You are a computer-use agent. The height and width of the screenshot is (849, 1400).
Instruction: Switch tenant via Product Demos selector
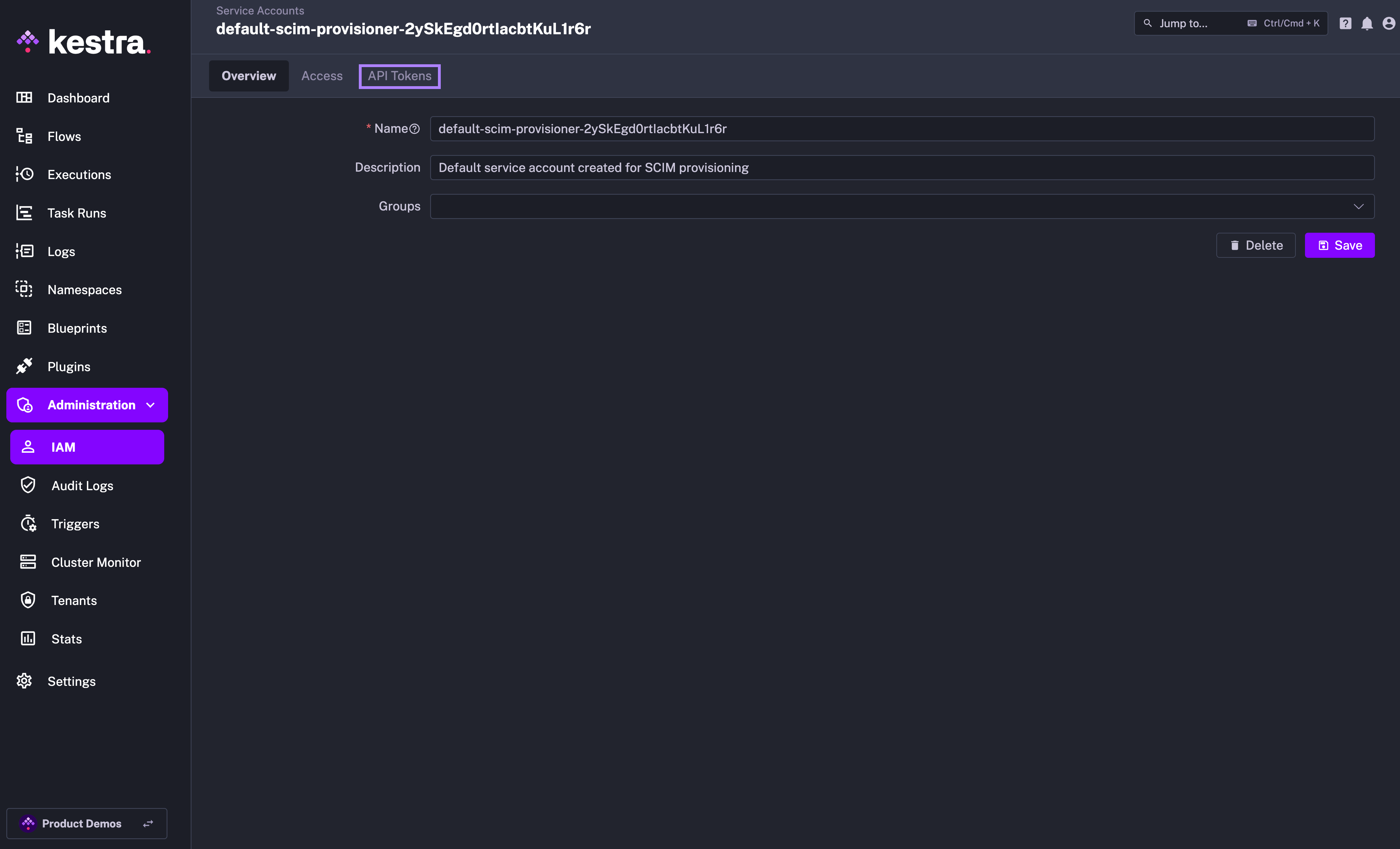87,824
